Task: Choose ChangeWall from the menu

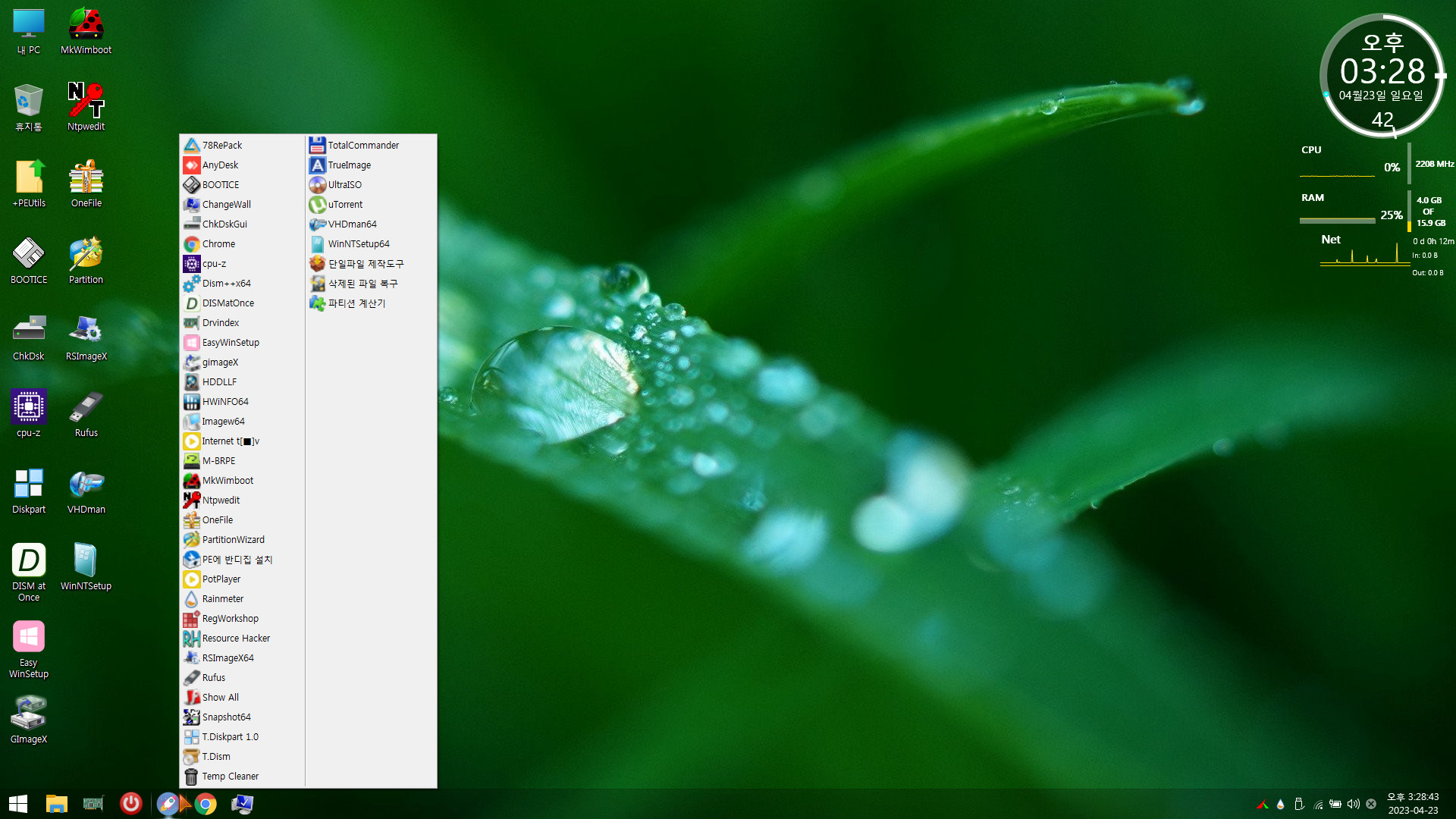Action: pos(242,204)
